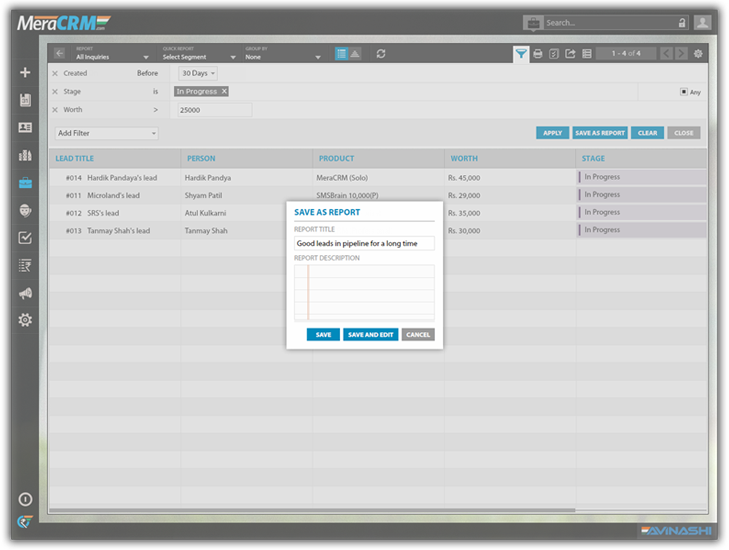The image size is (729, 550).
Task: Click the Report Description text area
Action: [x=364, y=293]
